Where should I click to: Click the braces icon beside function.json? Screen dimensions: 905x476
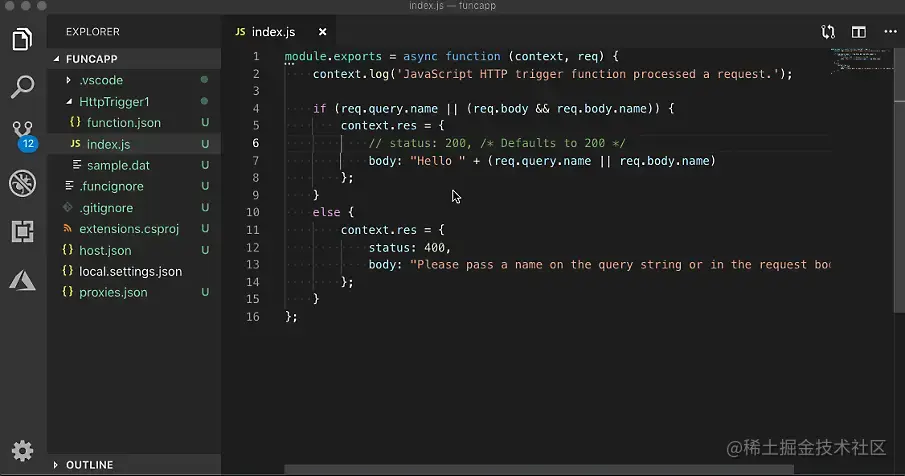[x=75, y=122]
